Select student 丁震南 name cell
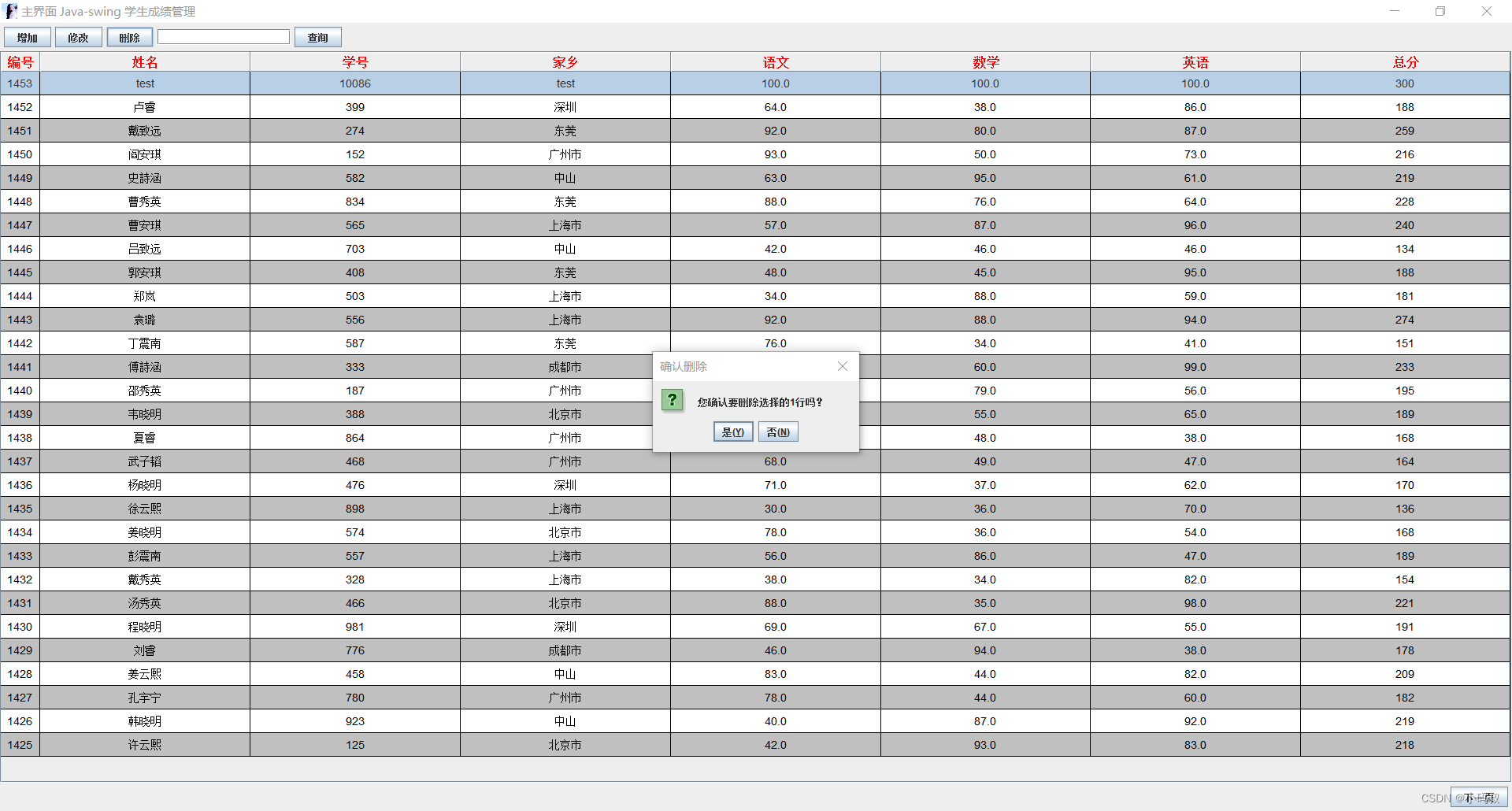 [x=145, y=343]
